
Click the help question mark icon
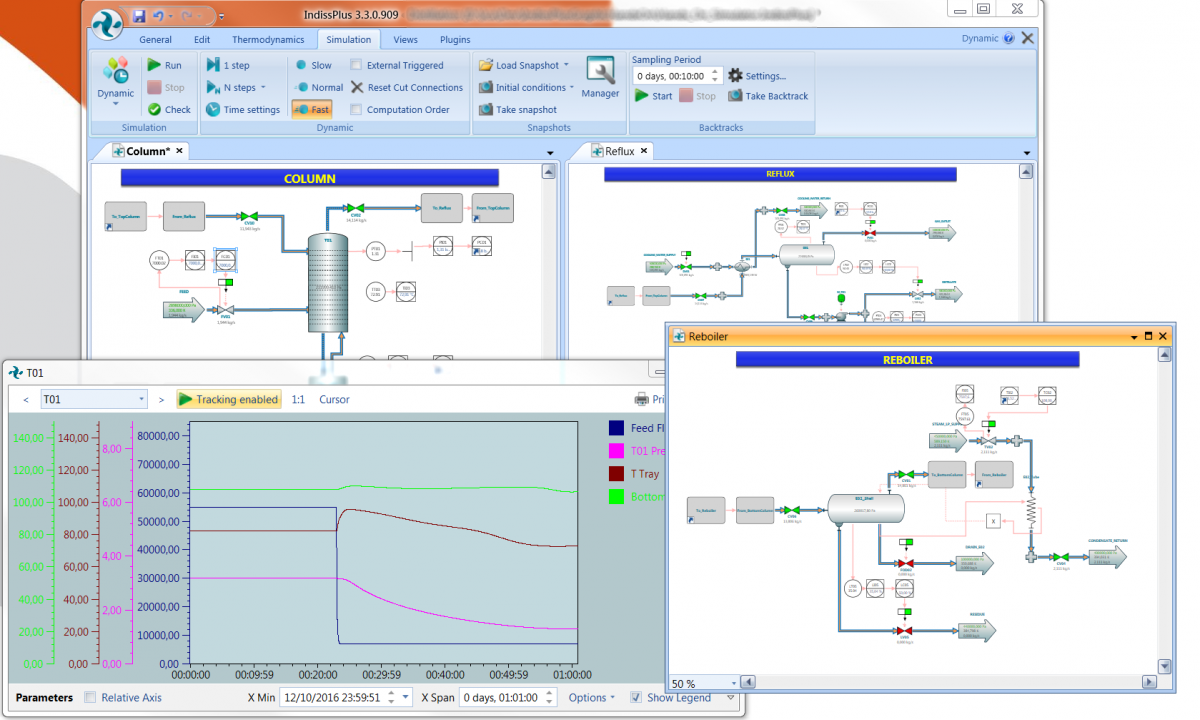(x=1008, y=38)
